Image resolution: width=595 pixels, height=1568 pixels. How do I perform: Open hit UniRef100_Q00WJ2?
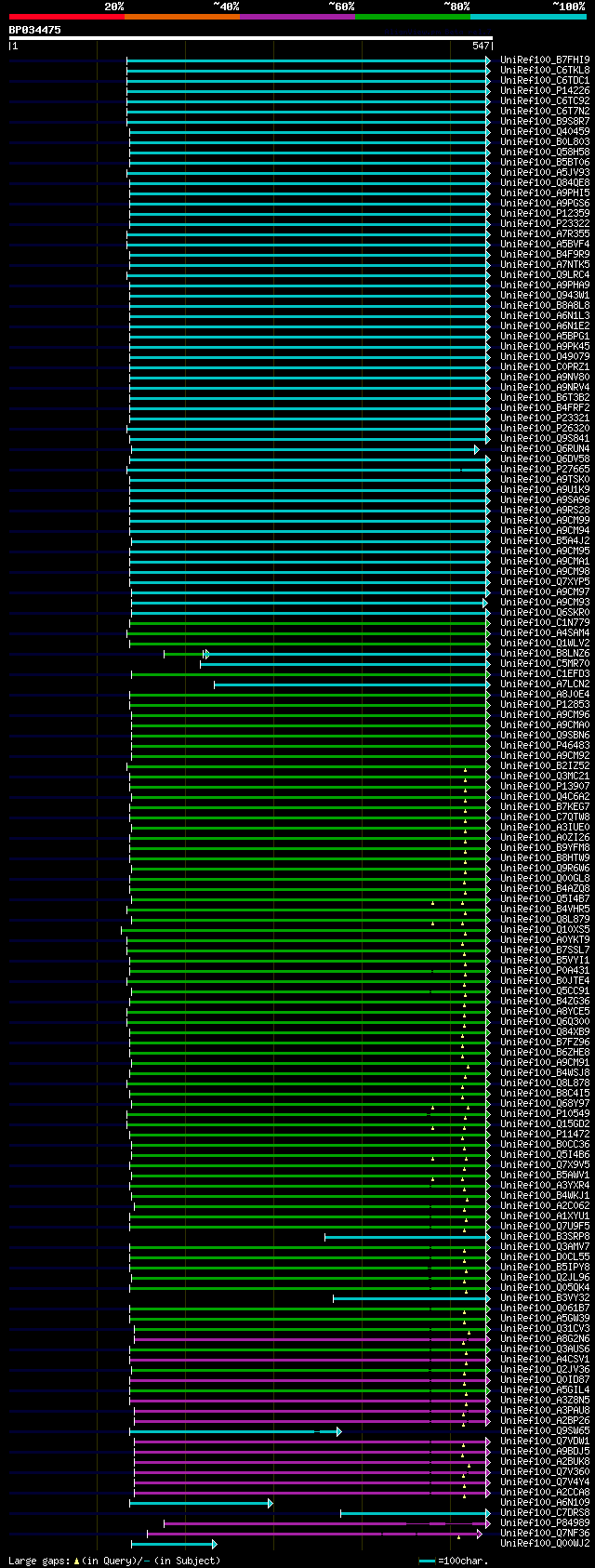545,1543
